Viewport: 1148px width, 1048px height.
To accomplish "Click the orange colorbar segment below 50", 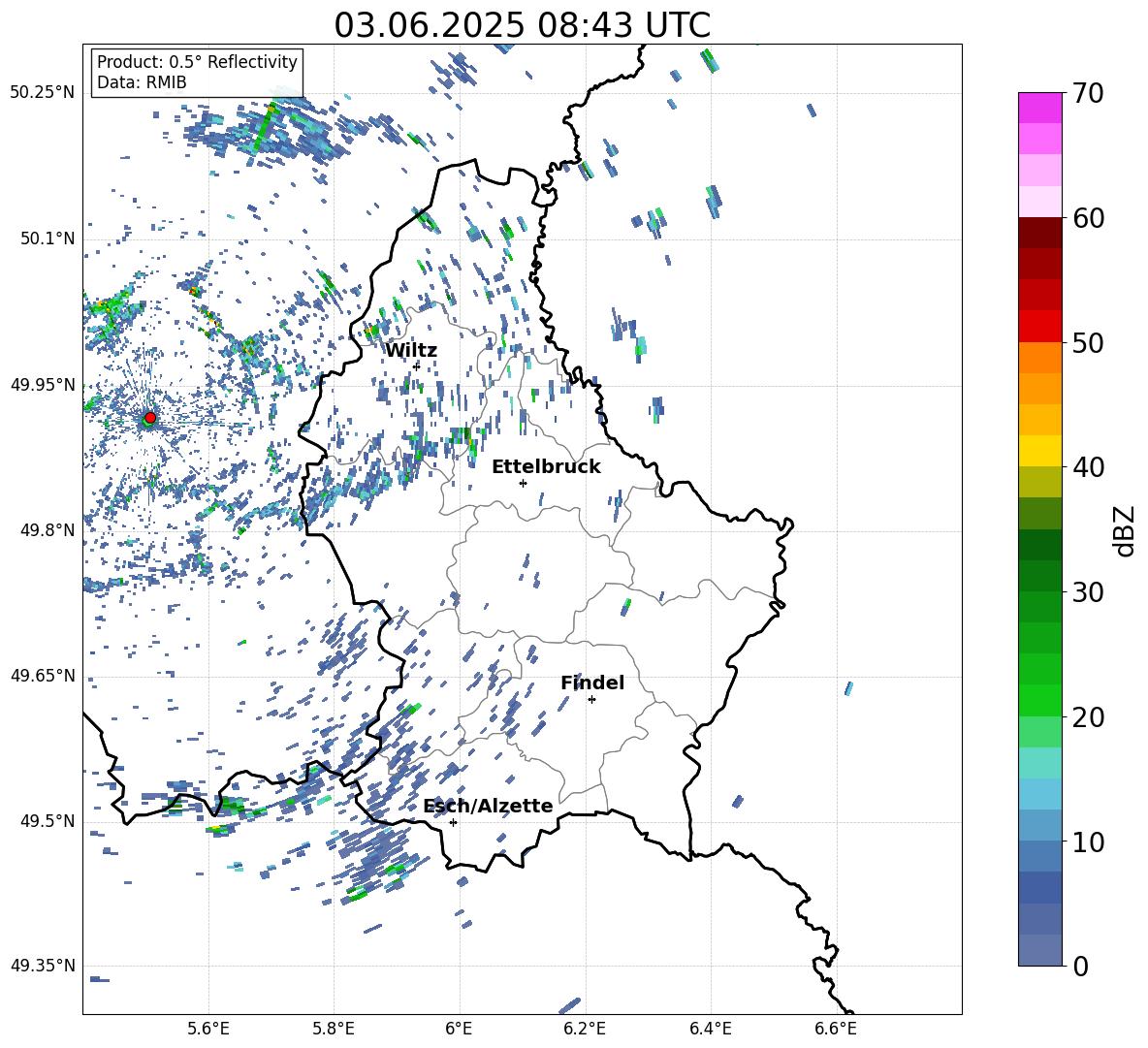I will coord(1039,358).
